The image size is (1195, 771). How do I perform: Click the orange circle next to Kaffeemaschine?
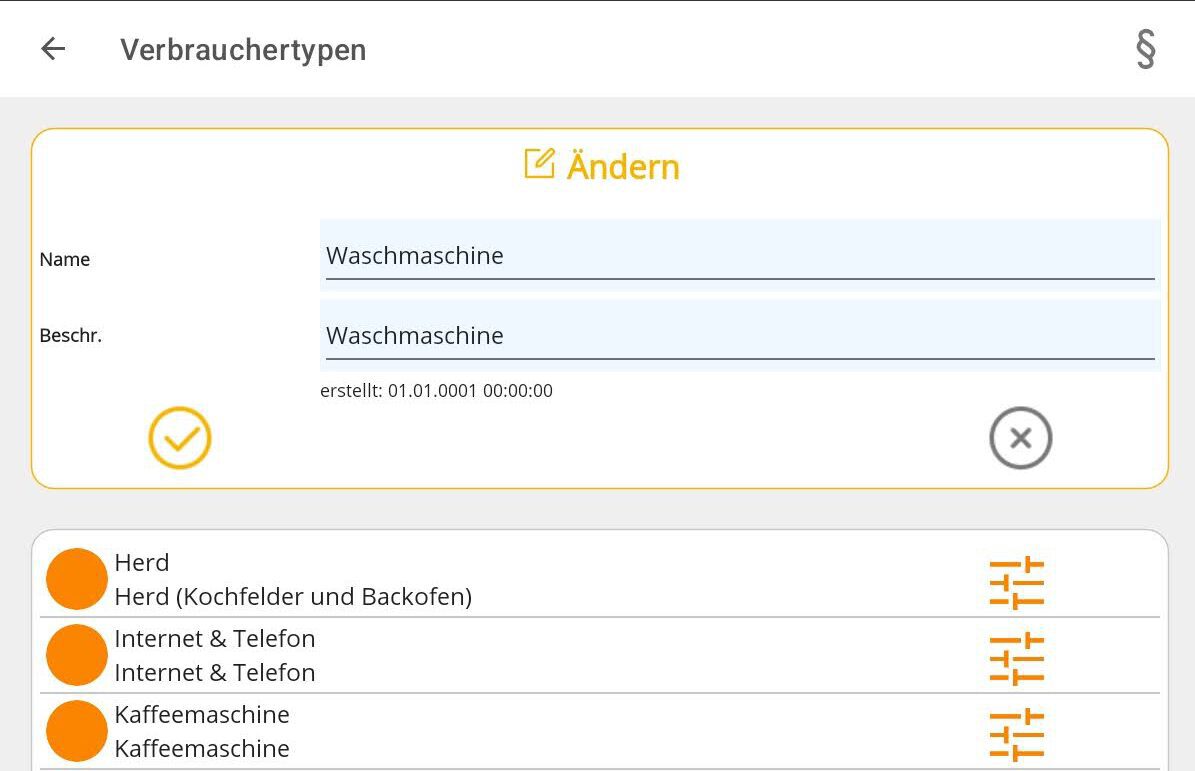[77, 731]
